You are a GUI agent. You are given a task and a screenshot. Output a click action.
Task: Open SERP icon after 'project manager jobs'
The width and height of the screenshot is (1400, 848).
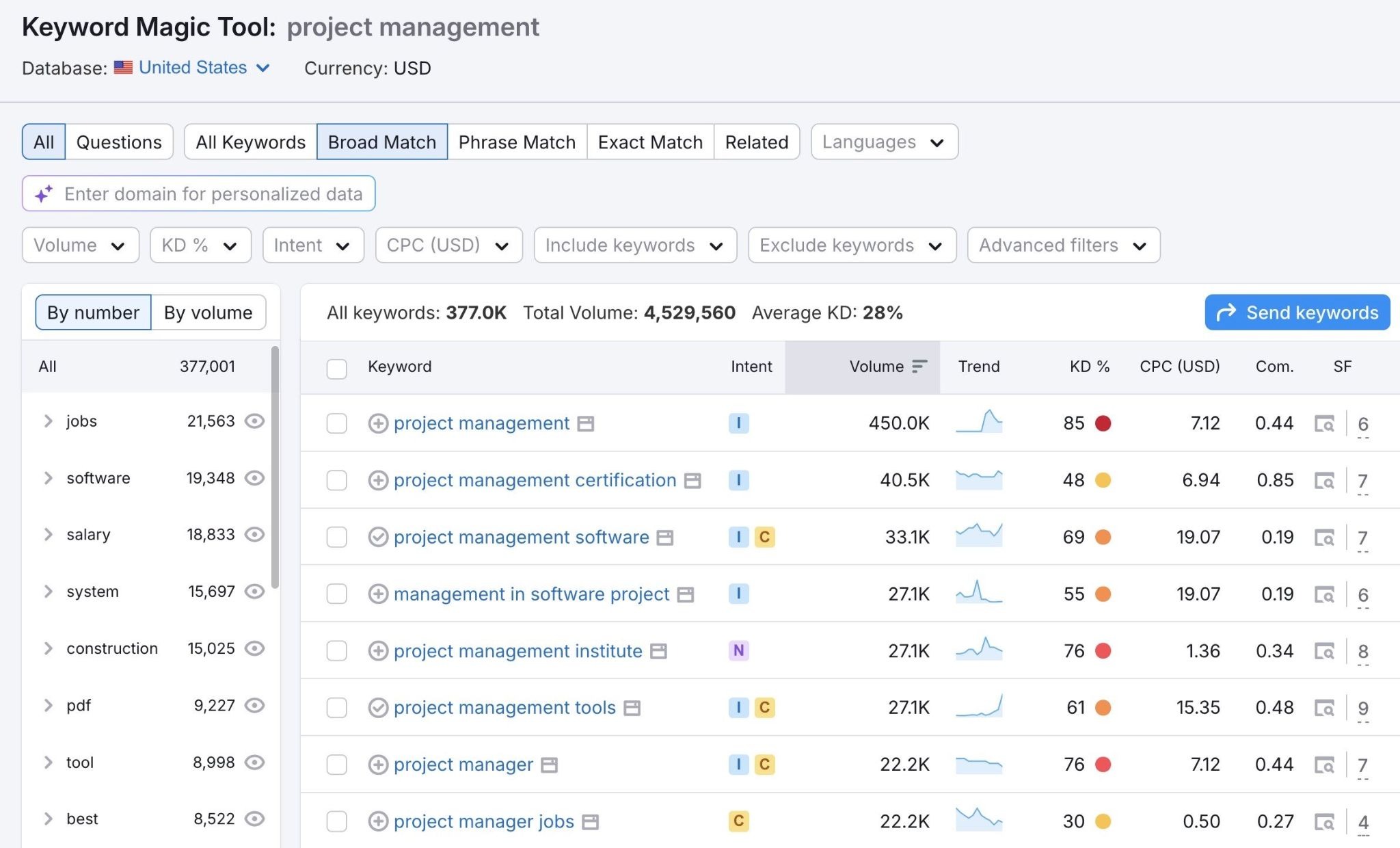coord(591,821)
